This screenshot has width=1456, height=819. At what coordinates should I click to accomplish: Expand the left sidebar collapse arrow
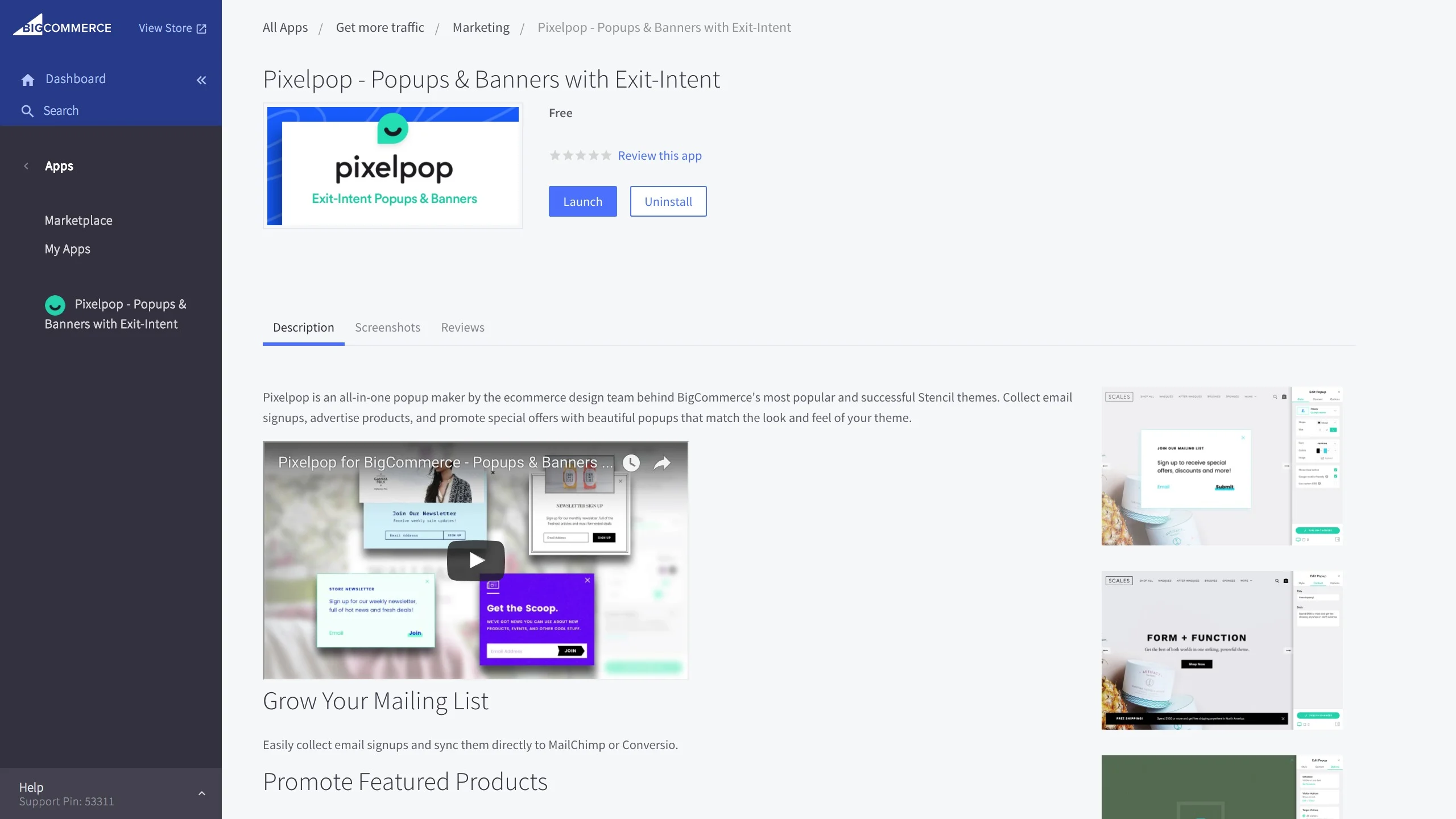point(201,80)
